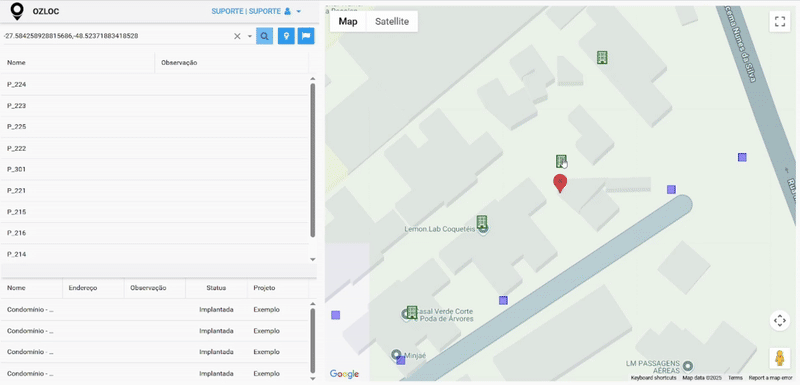Click the Projeto column header
Viewport: 800px width, 385px height.
278,288
